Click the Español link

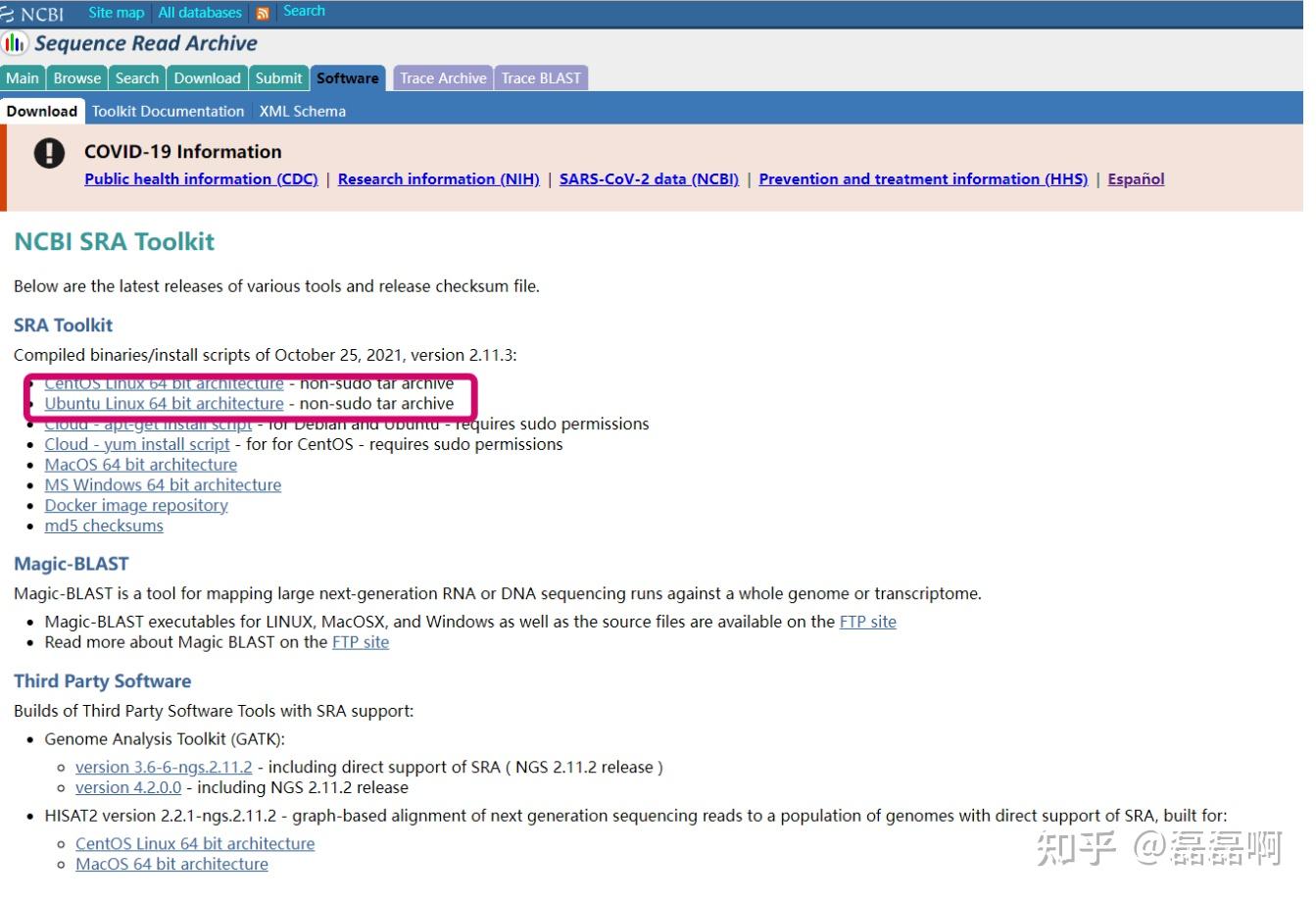tap(1136, 179)
